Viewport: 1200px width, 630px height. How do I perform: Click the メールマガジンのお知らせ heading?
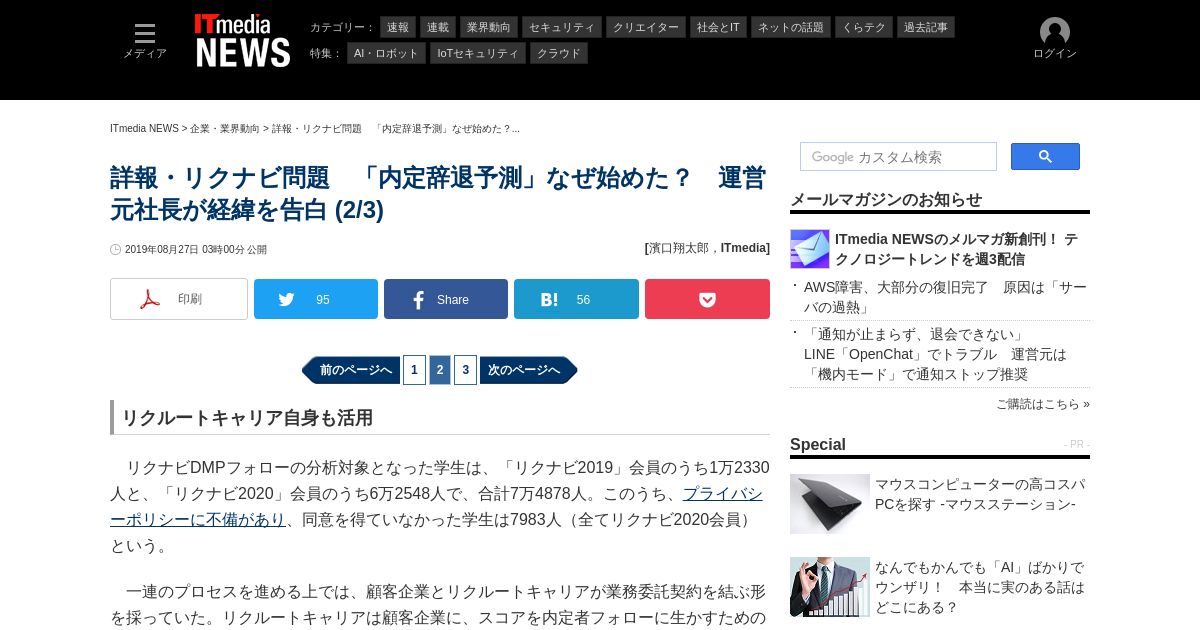[x=886, y=199]
